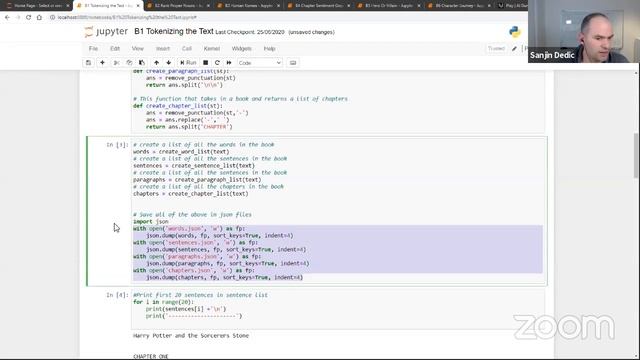Click the view site information icon in address bar
Image resolution: width=640 pixels, height=360 pixels.
pos(52,18)
